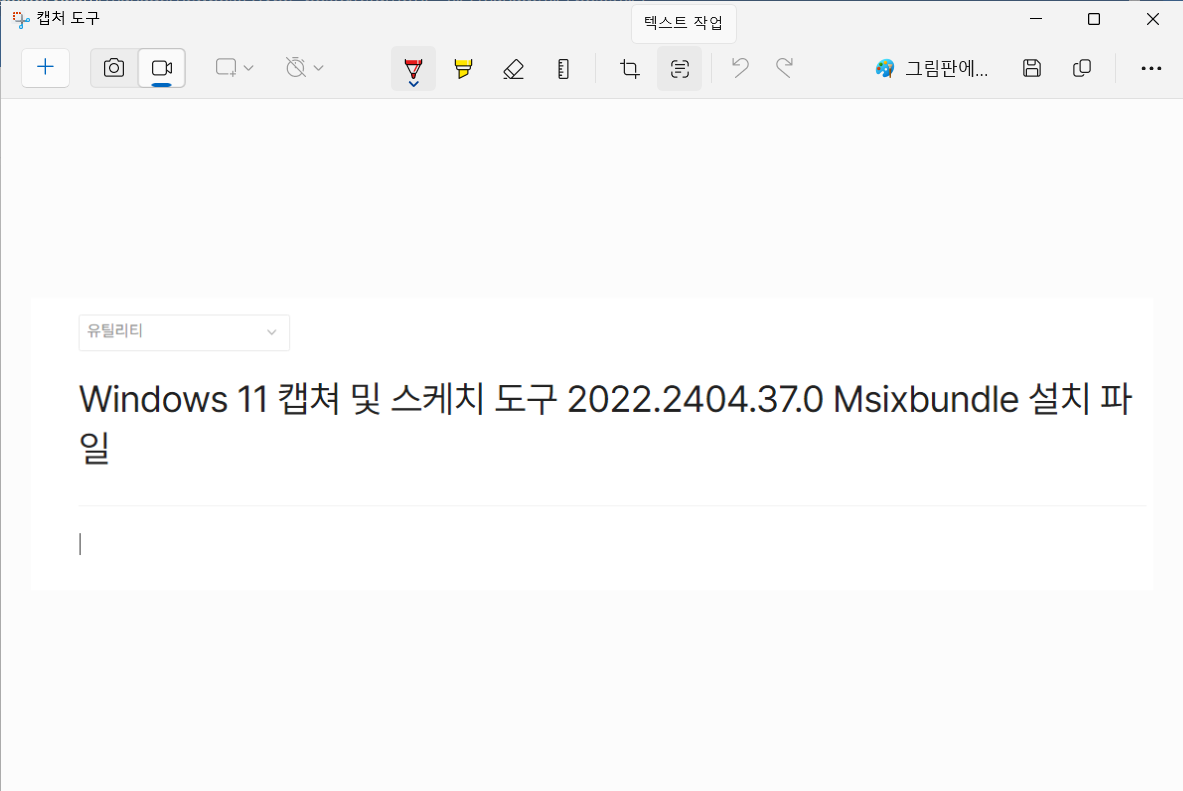Close the 캡처 도구 window
The image size is (1183, 791).
[1152, 19]
